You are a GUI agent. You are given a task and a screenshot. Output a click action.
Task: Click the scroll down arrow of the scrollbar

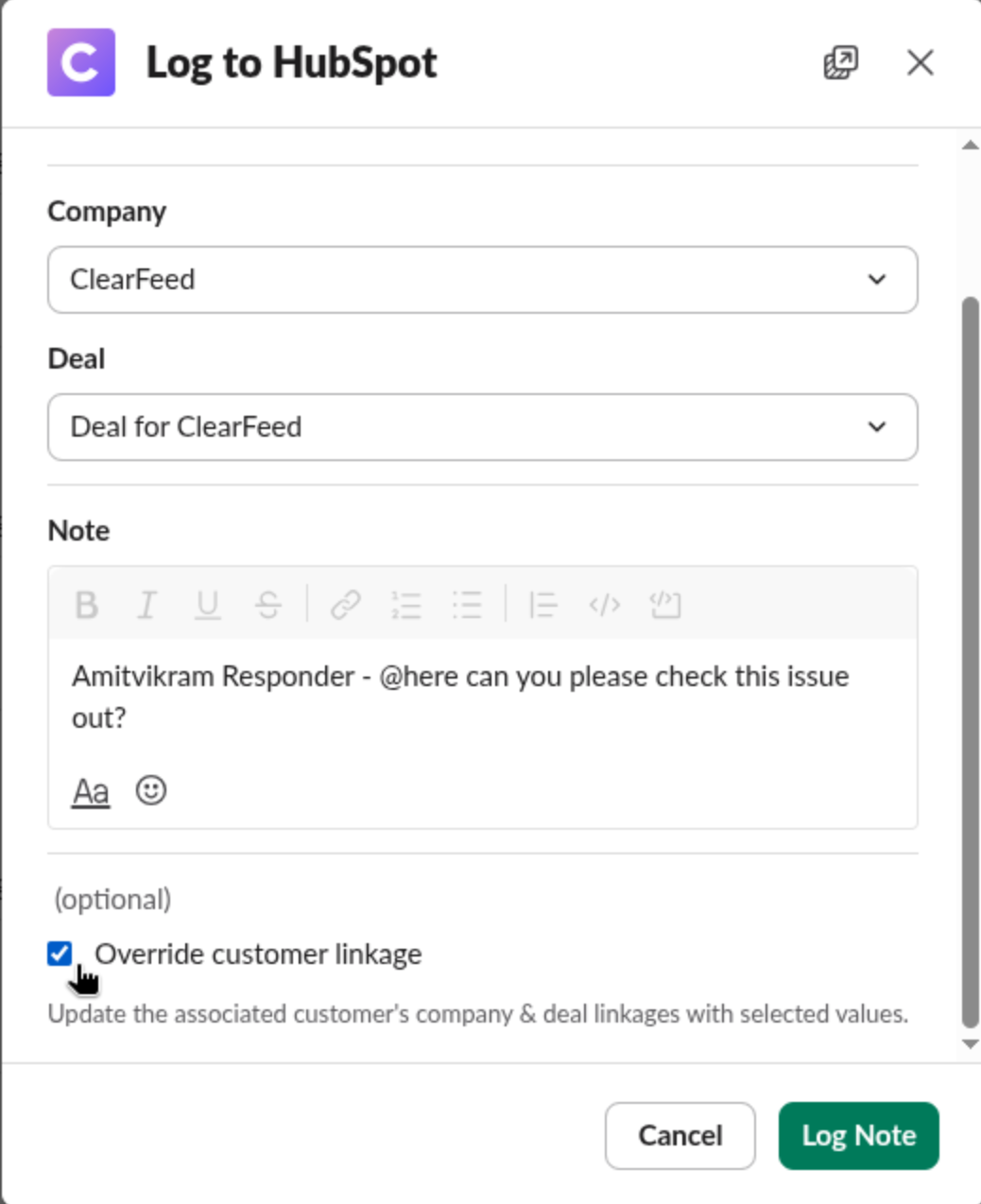point(970,1044)
